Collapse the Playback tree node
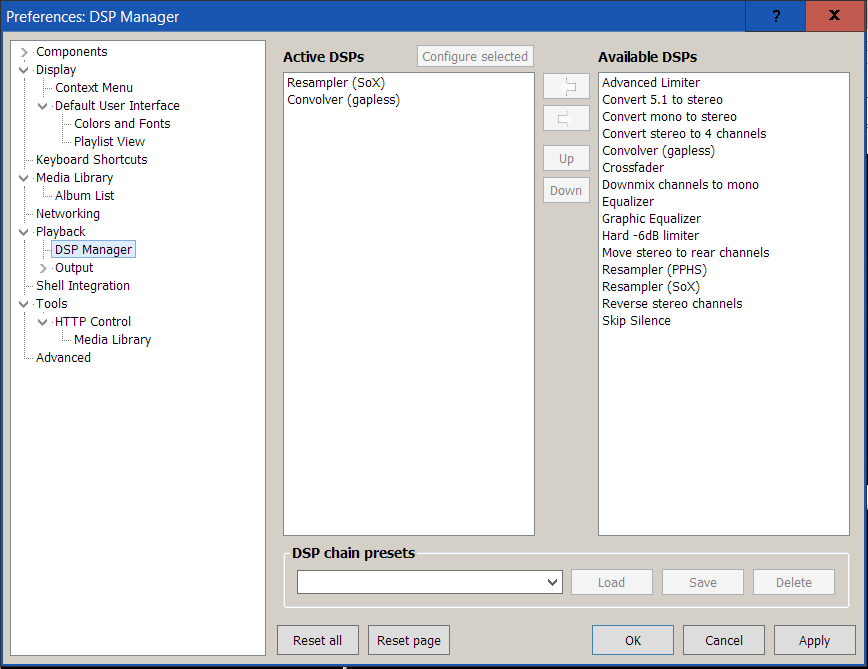Image resolution: width=868 pixels, height=669 pixels. (24, 232)
